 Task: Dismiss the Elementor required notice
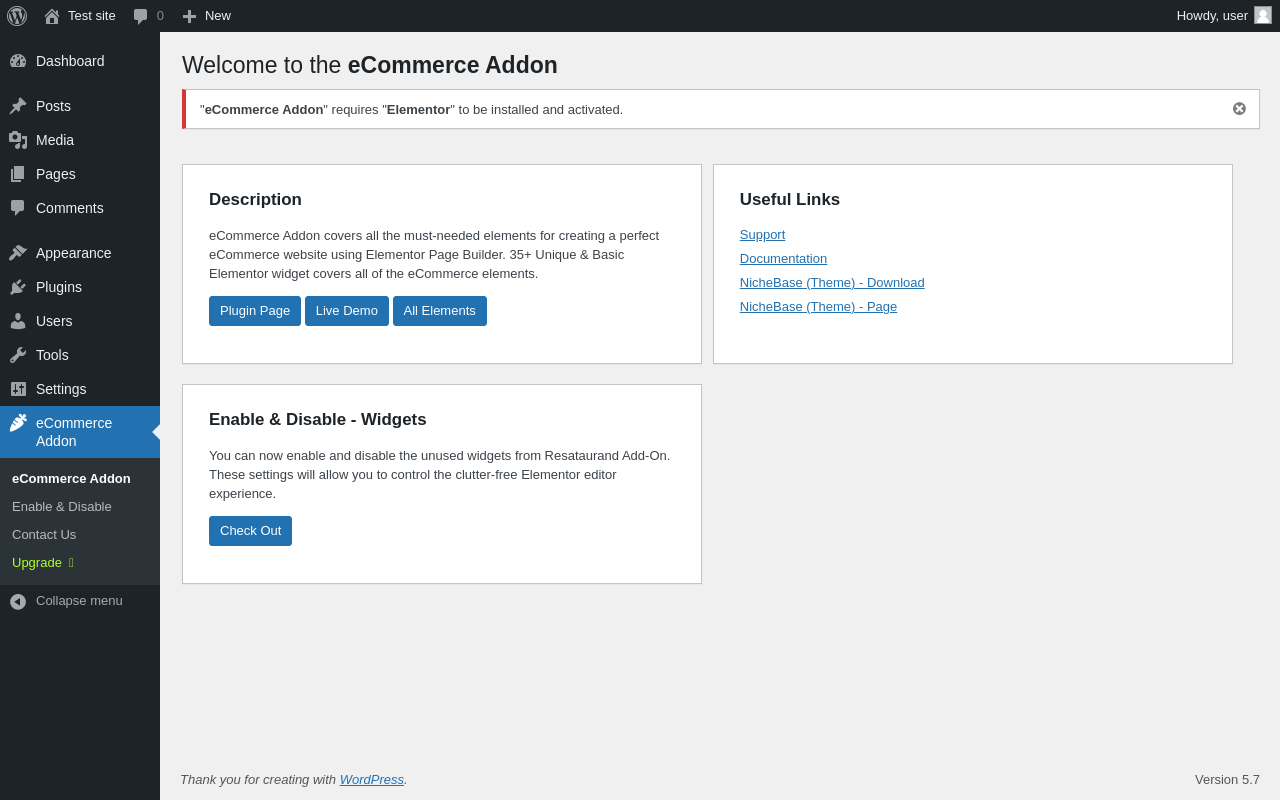tap(1239, 109)
